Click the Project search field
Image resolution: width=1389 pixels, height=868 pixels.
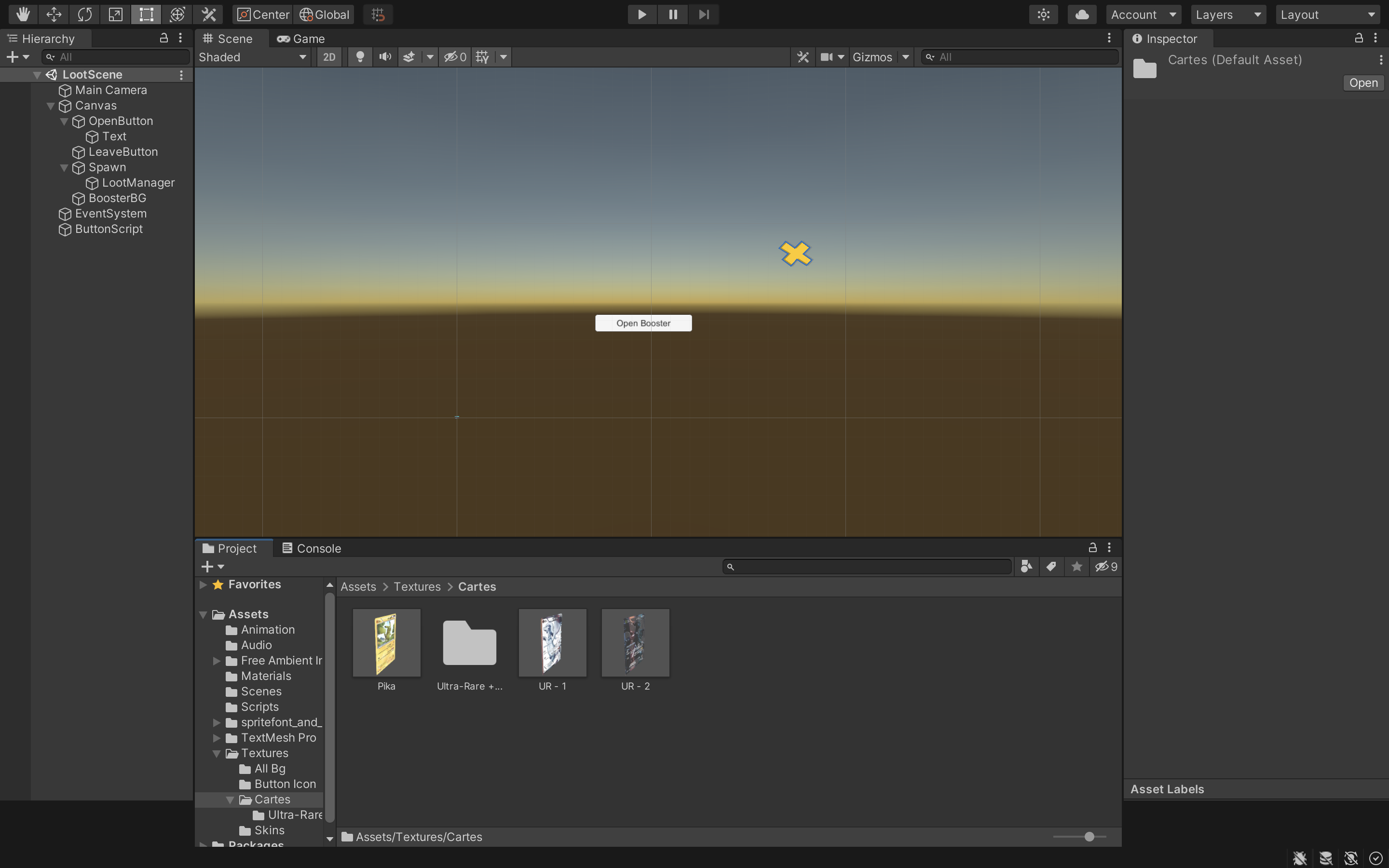click(867, 567)
